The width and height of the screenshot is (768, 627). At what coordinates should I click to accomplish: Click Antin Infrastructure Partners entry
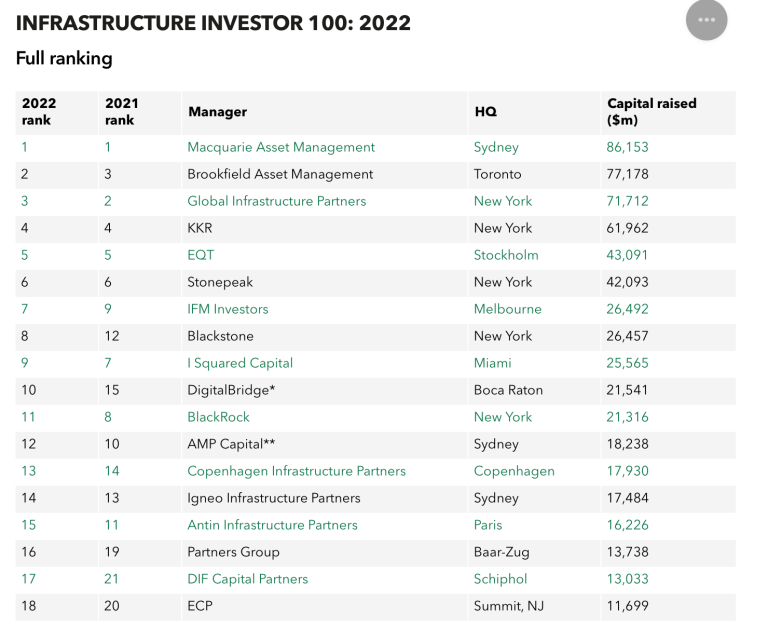tap(272, 525)
